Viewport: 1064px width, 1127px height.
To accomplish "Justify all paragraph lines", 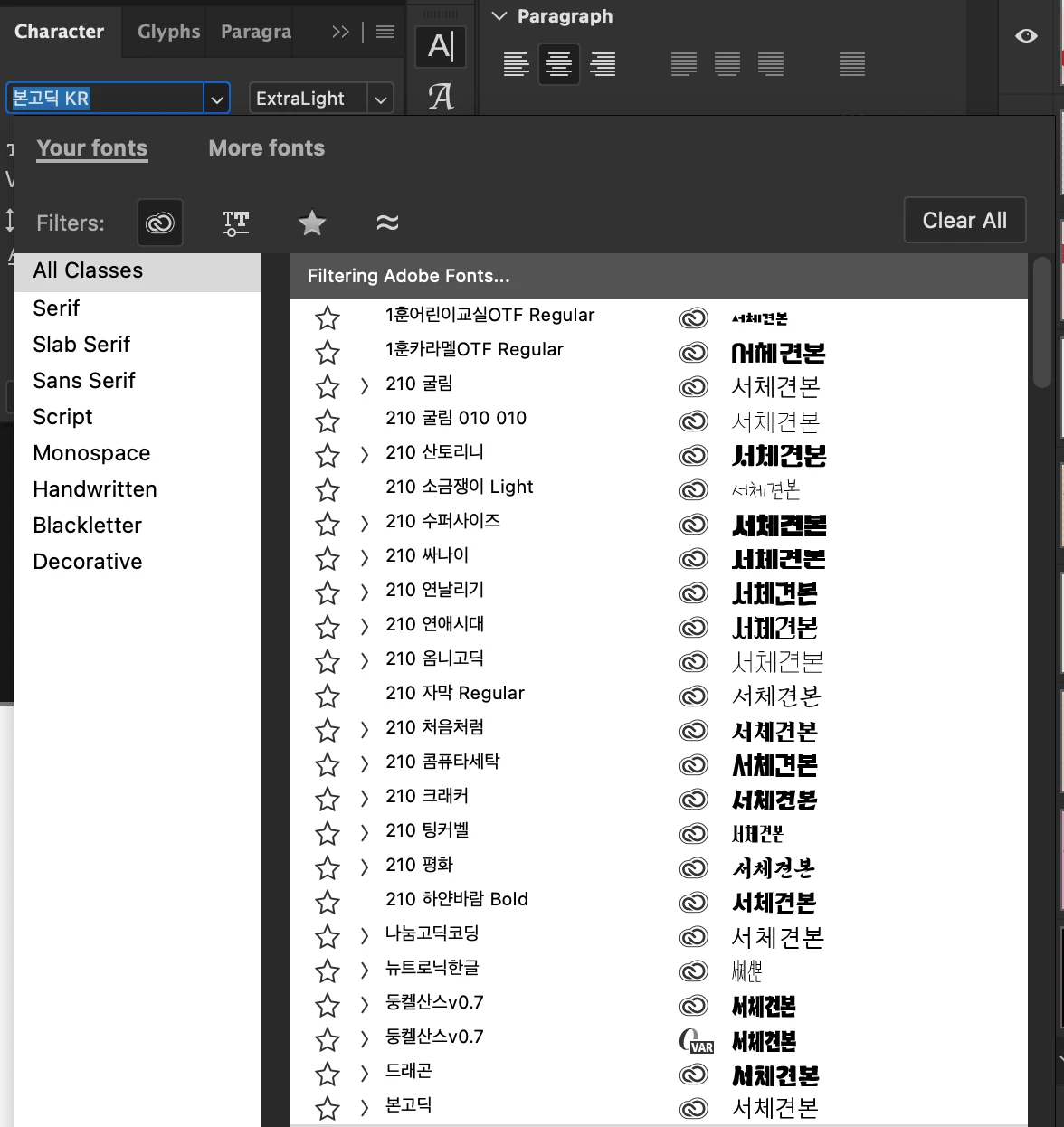I will point(852,64).
